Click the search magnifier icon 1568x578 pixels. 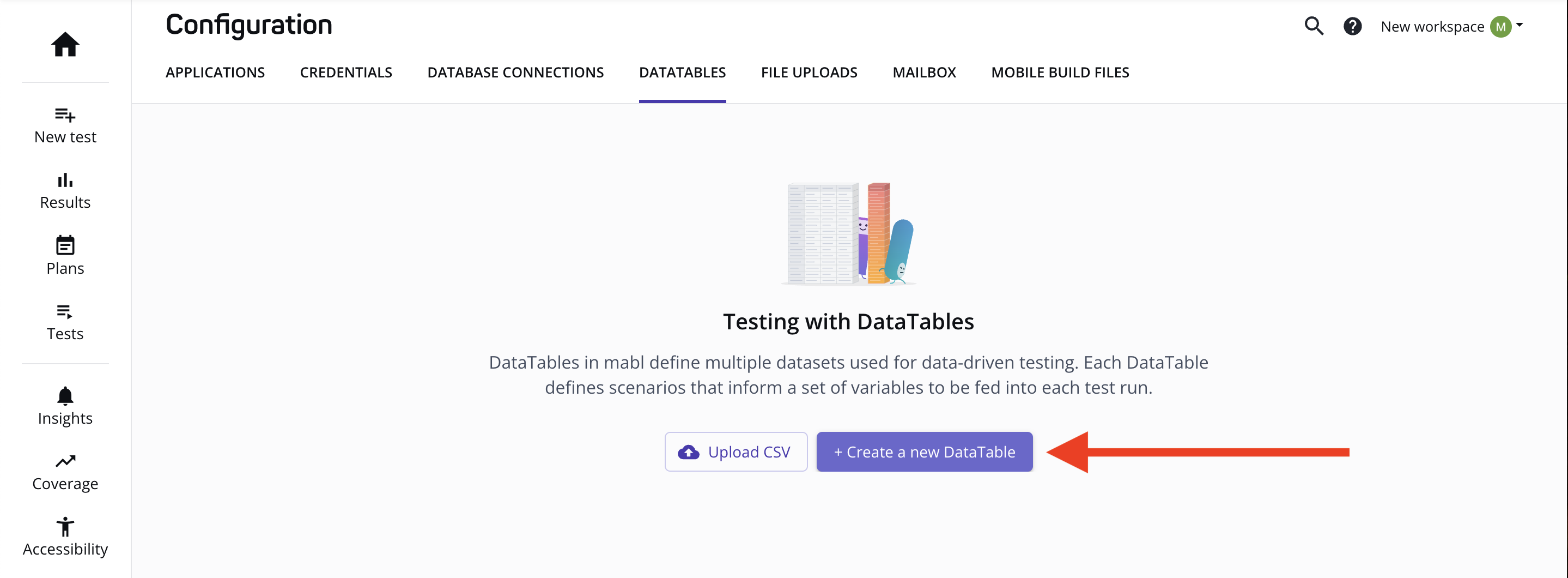pyautogui.click(x=1314, y=26)
